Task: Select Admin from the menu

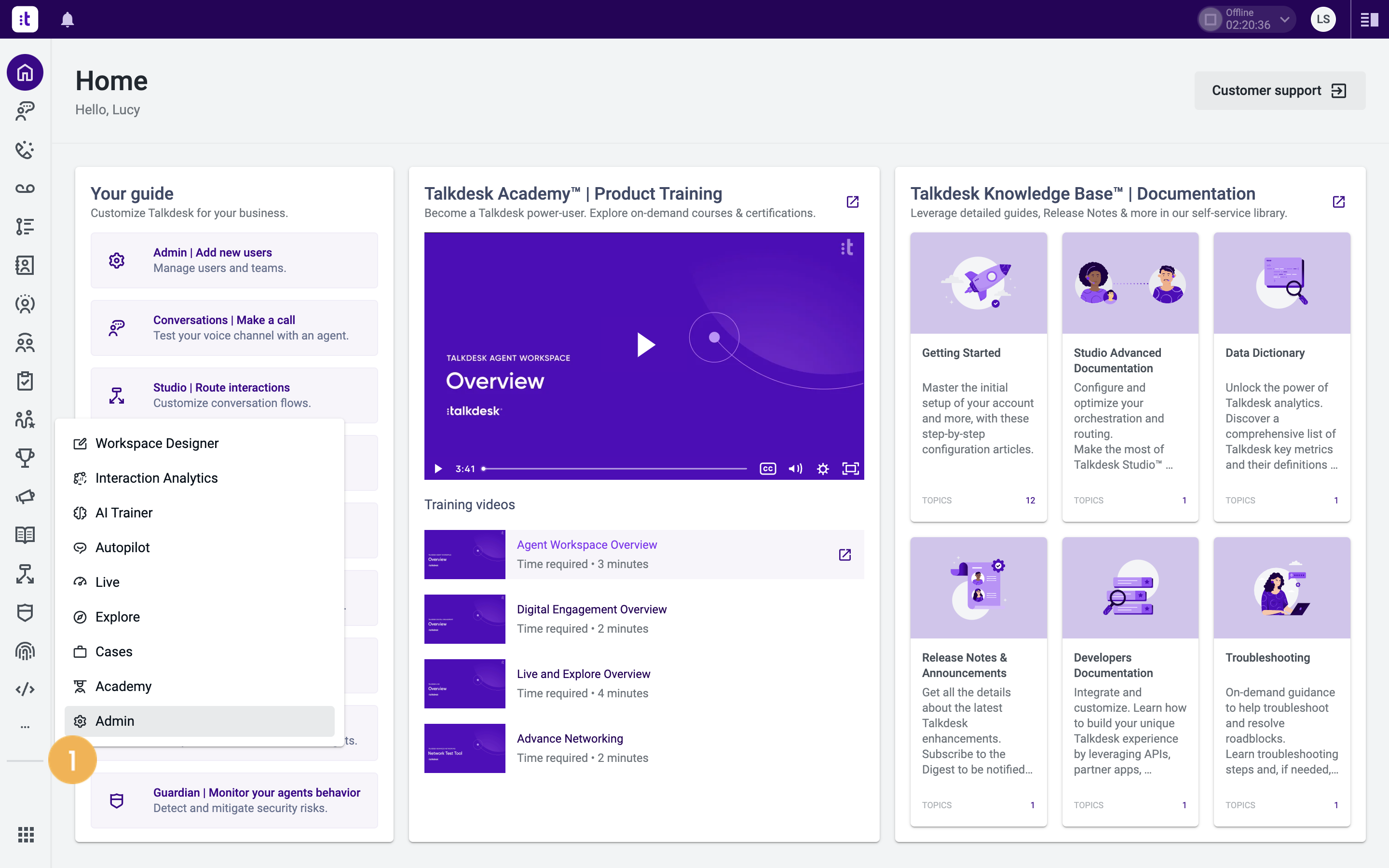Action: click(199, 721)
